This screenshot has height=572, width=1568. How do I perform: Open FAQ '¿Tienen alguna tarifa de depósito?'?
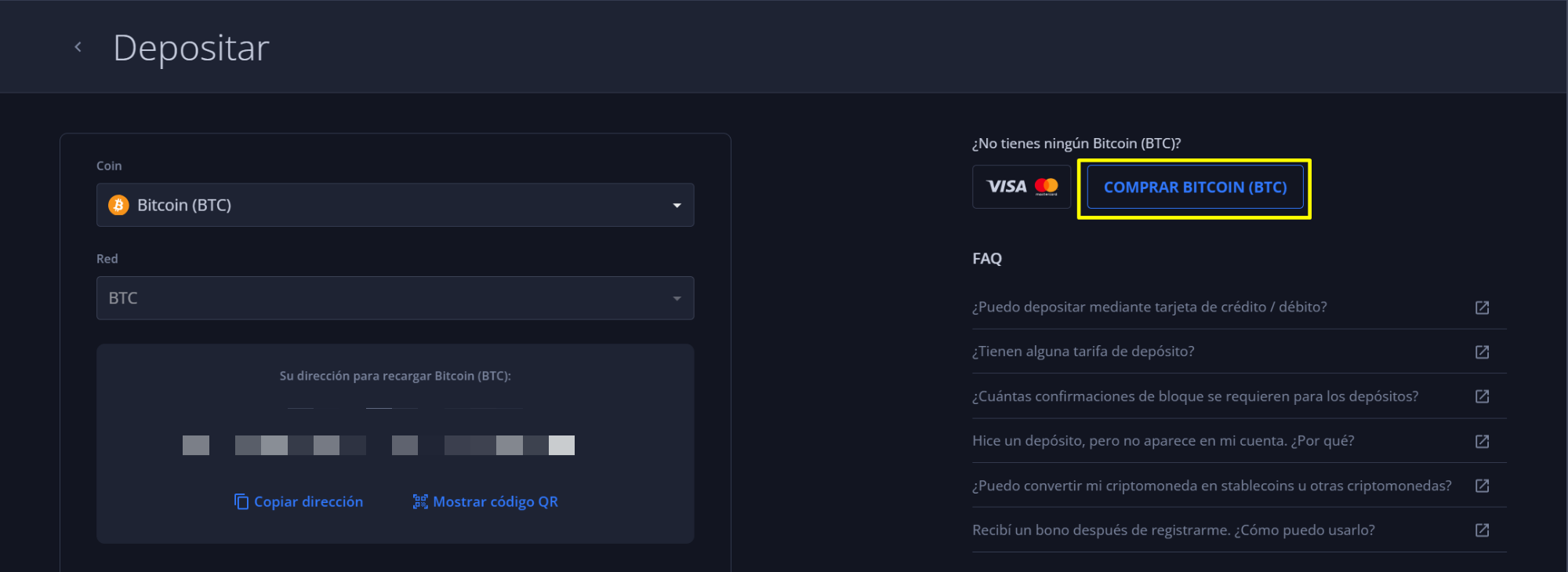1083,352
